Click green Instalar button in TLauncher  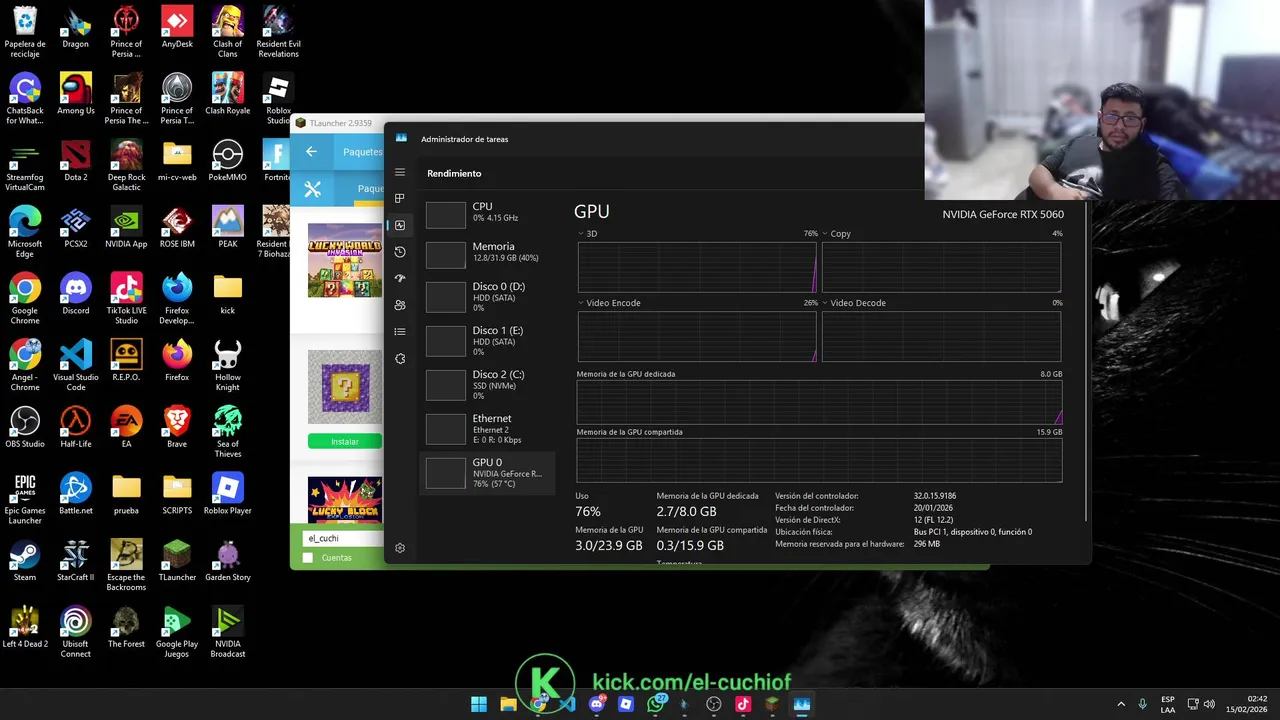point(344,441)
